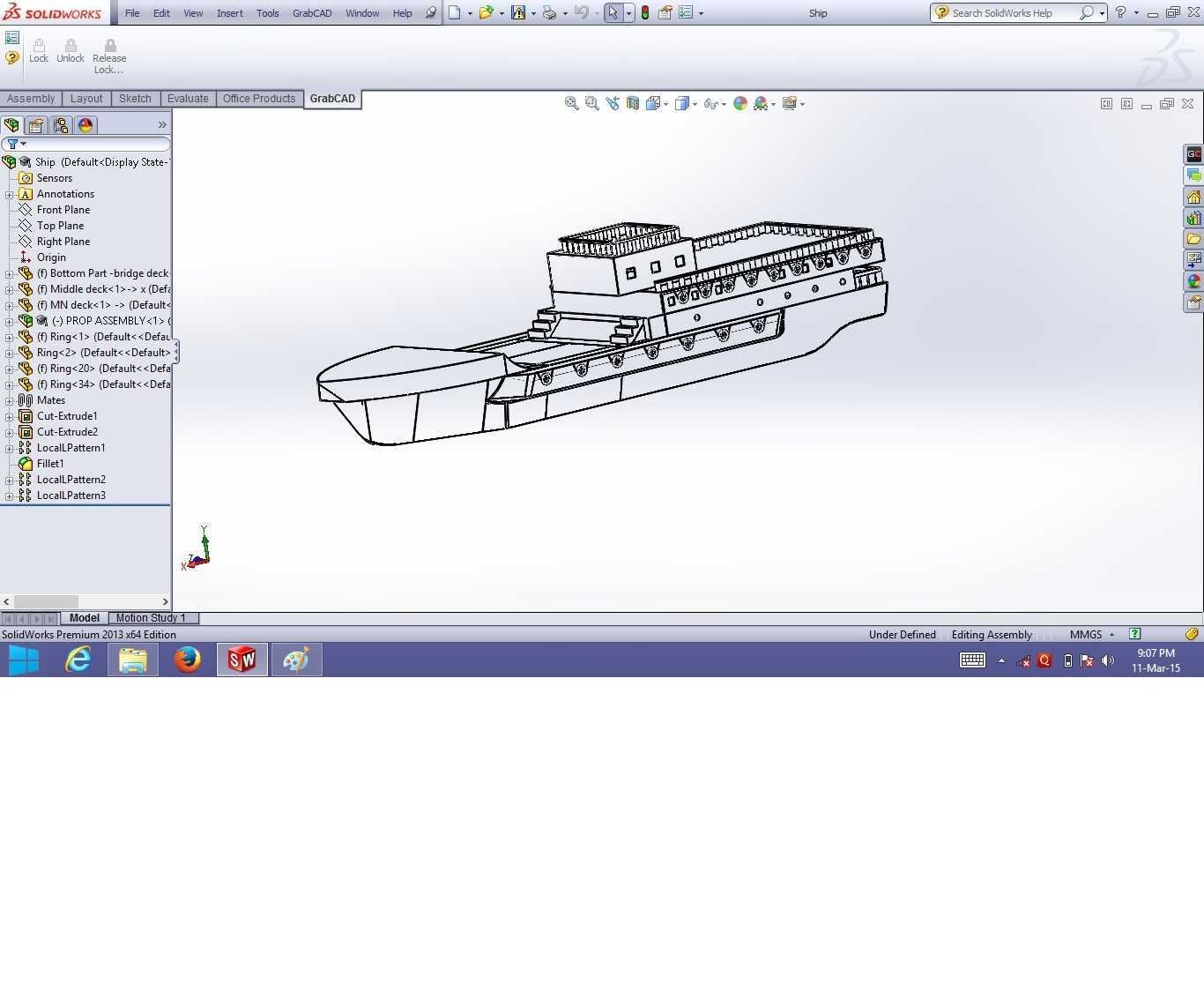Open the Motion Study 1 tab

coord(151,618)
